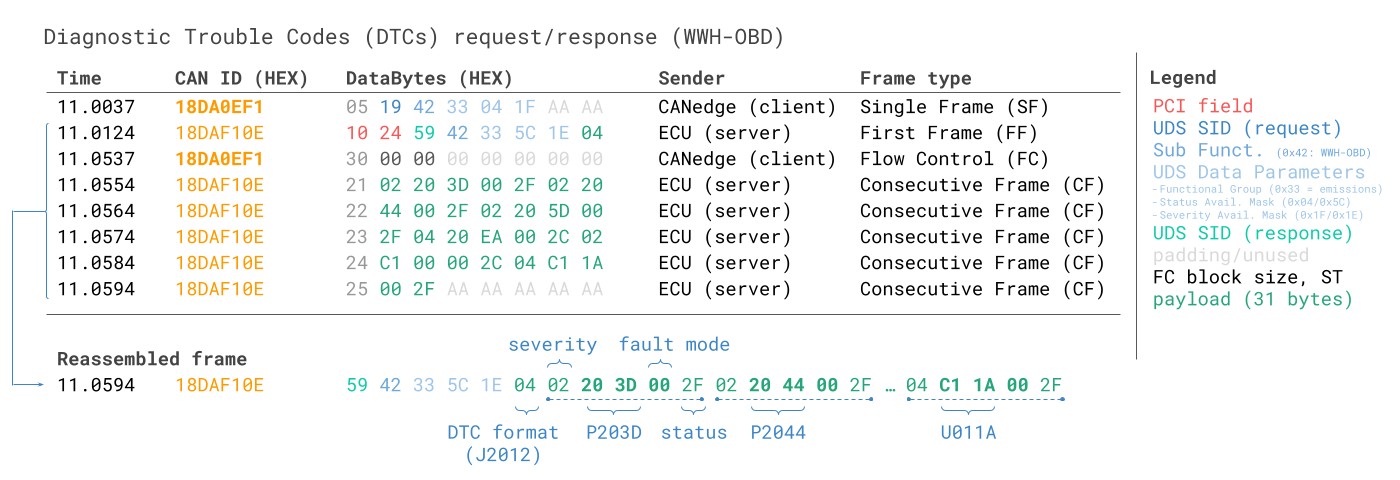Select data bytes beginning with 30 00 00

pyautogui.click(x=475, y=159)
